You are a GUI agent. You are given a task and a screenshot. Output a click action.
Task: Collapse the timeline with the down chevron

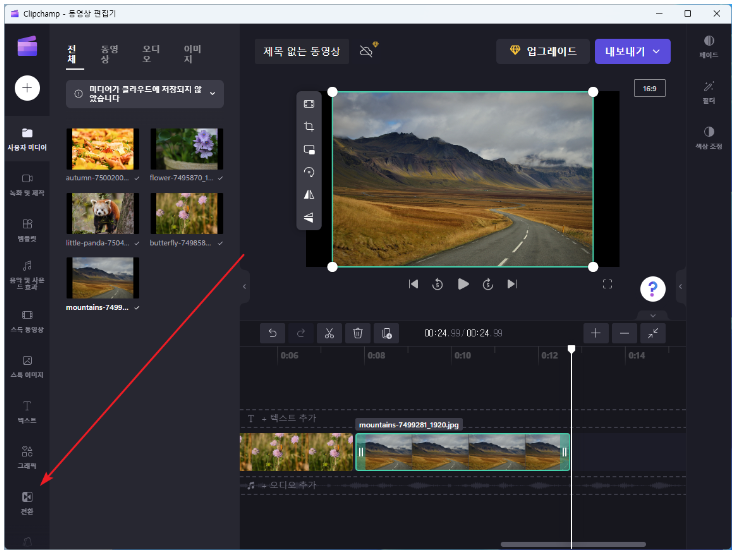(653, 315)
